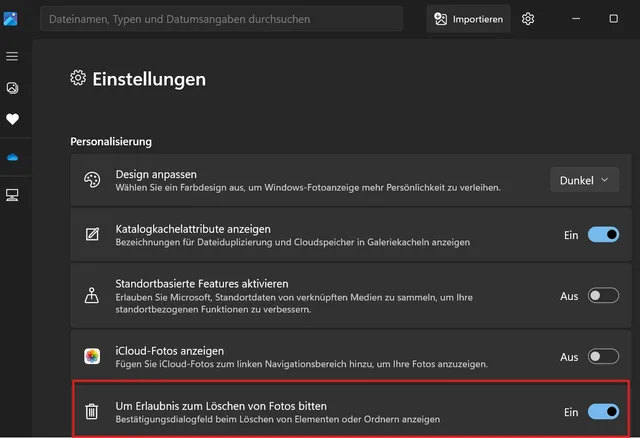This screenshot has width=640, height=438.
Task: Disable Katalogkachelattribute anzeigen toggle
Action: 603,235
